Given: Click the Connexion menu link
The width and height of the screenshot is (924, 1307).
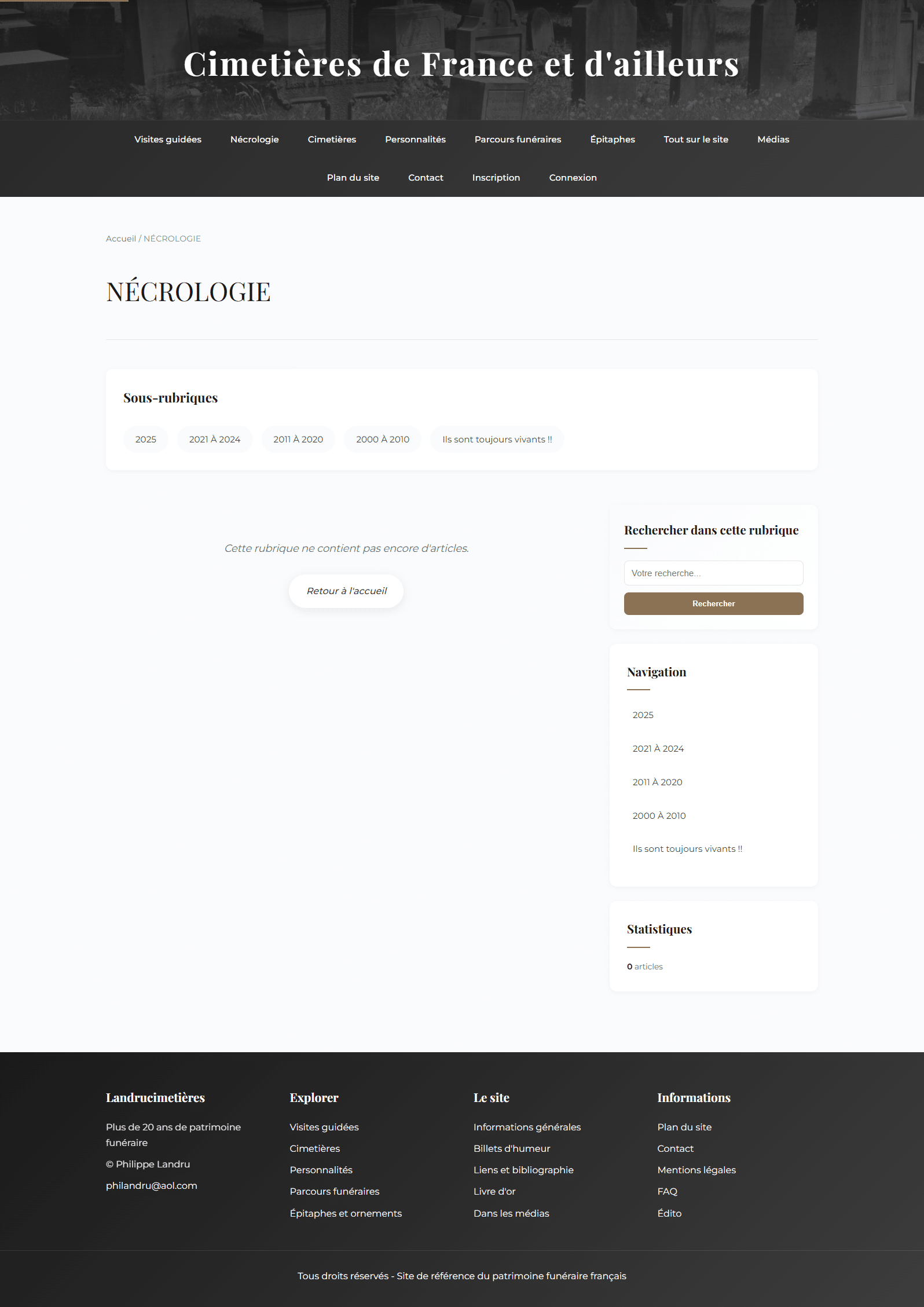Looking at the screenshot, I should [x=572, y=178].
